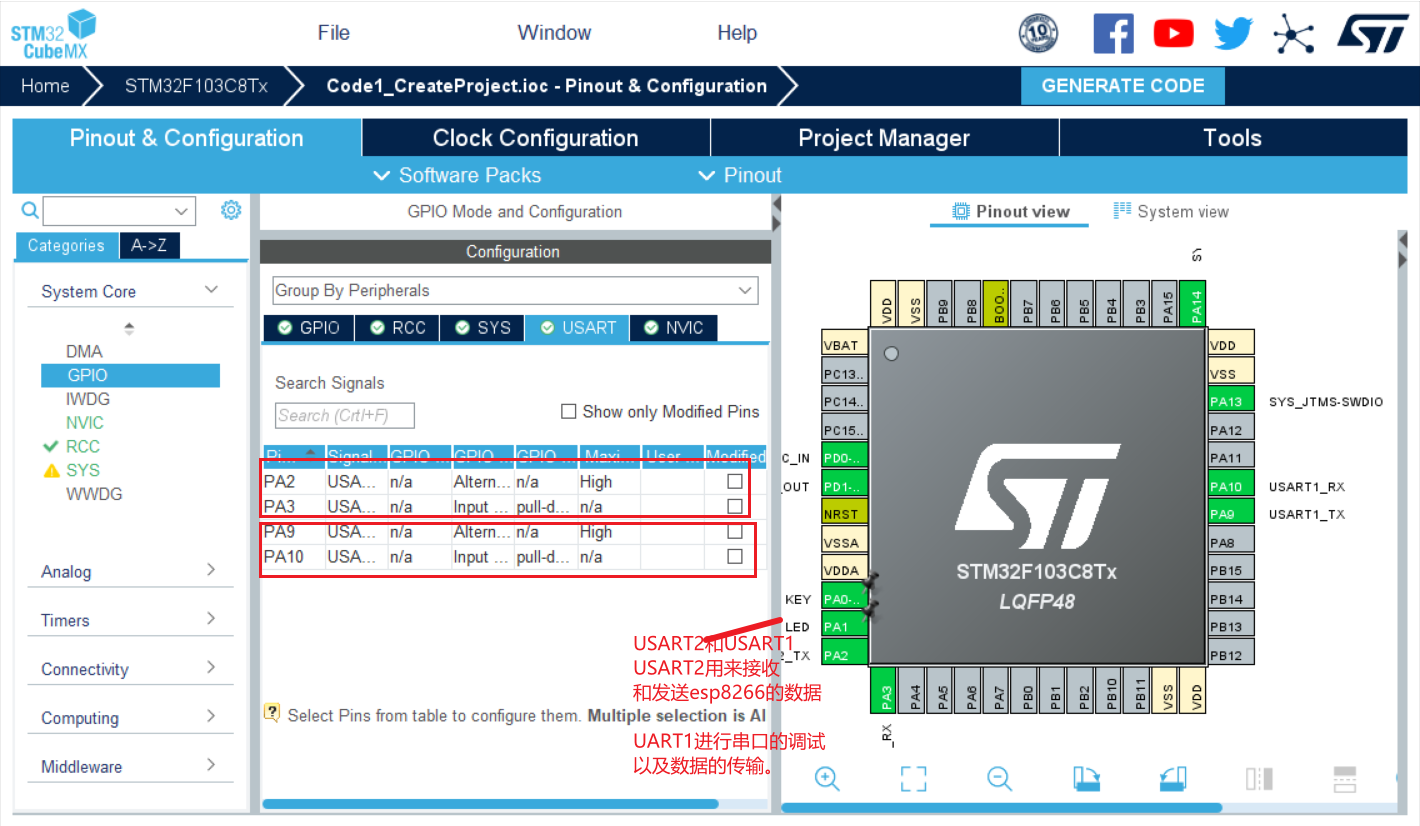This screenshot has width=1420, height=826.
Task: Select DMA in System Core list
Action: point(84,351)
